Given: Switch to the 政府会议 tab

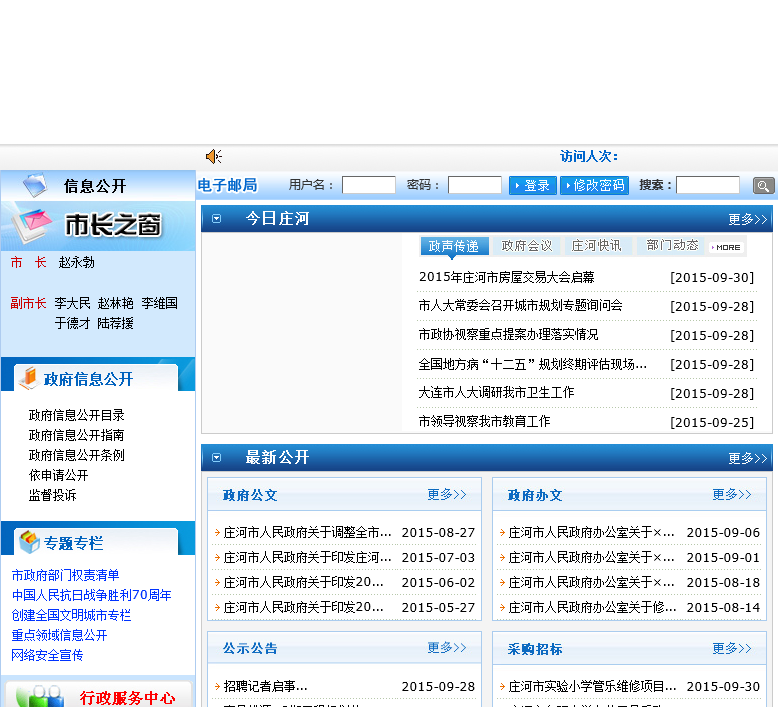Looking at the screenshot, I should tap(527, 246).
